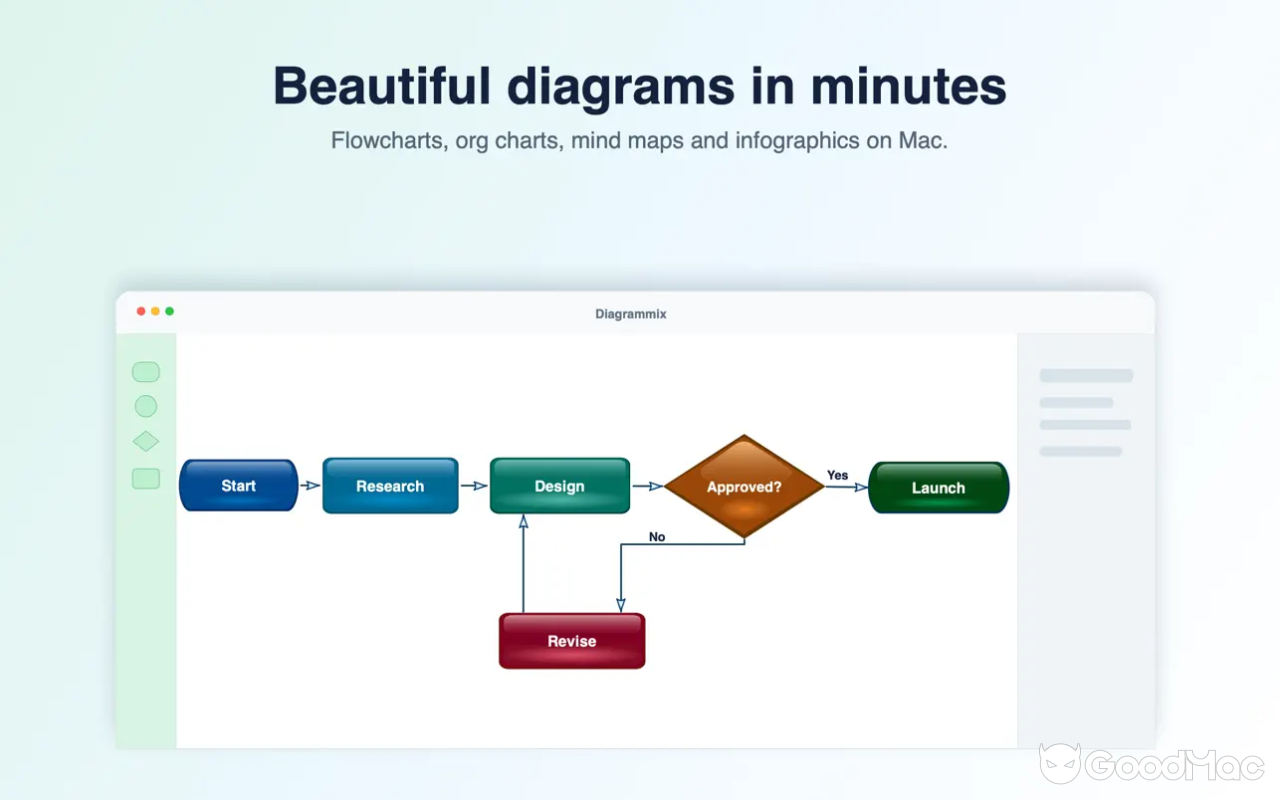Image resolution: width=1280 pixels, height=800 pixels.
Task: Click the Yes connector label
Action: 838,475
